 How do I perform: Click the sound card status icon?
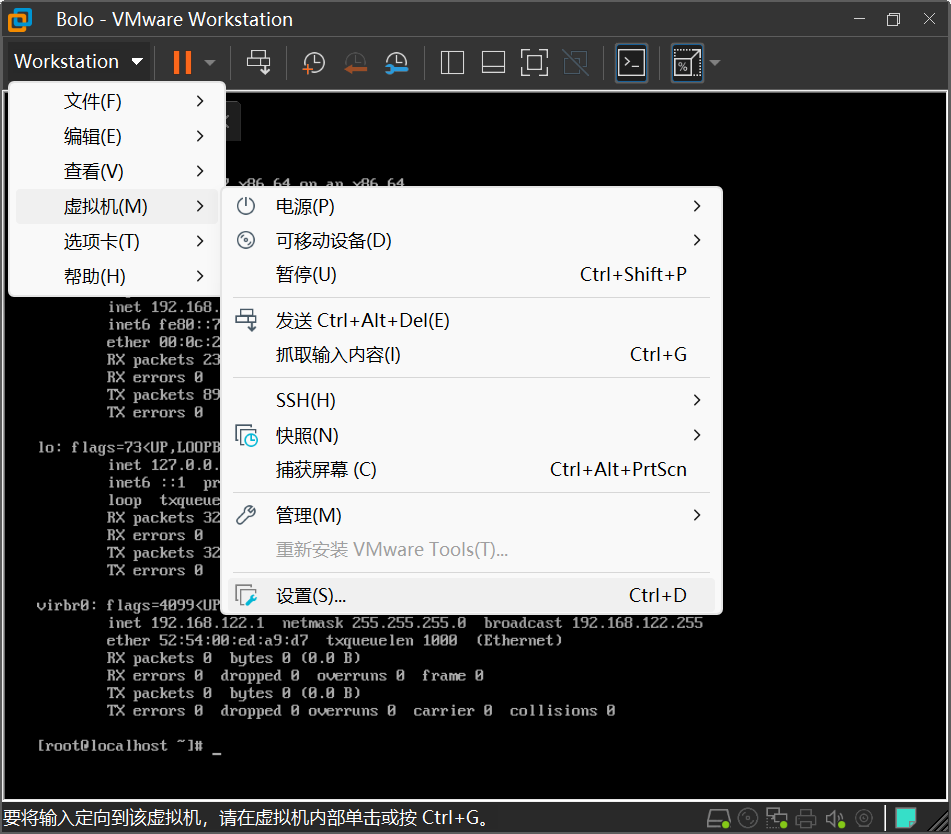pyautogui.click(x=836, y=819)
